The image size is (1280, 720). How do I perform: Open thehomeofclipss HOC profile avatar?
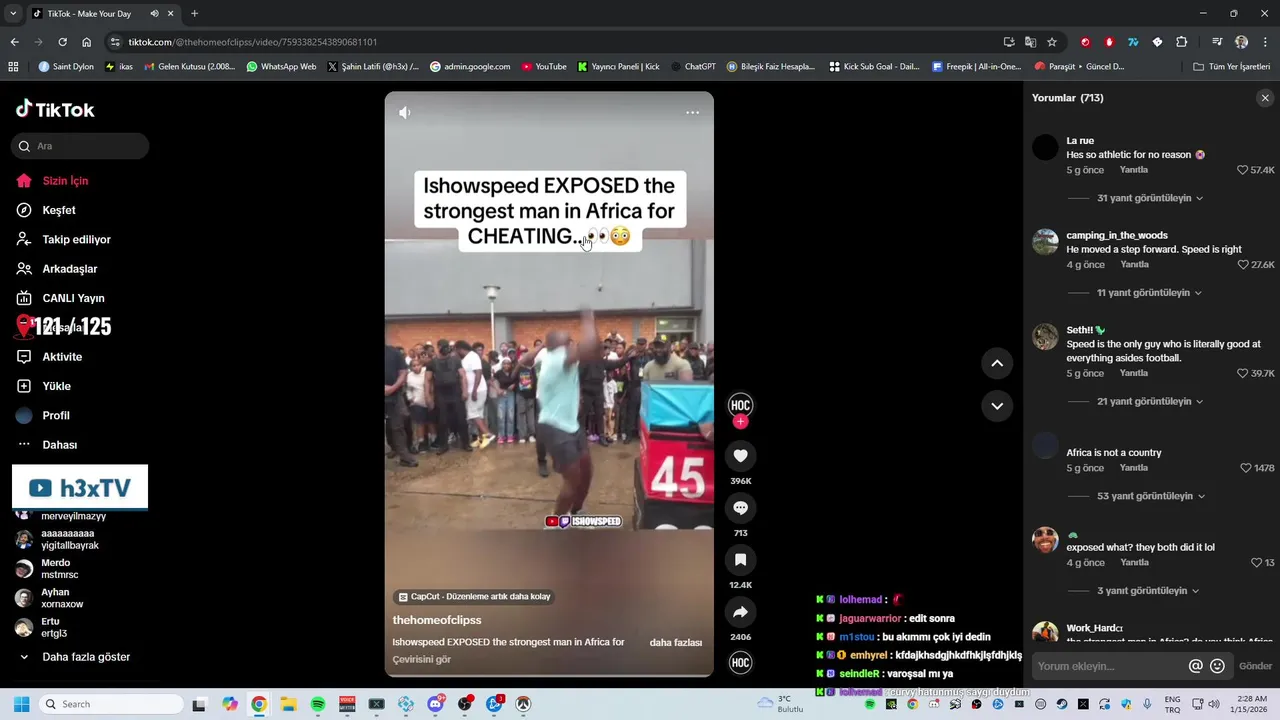click(x=740, y=404)
